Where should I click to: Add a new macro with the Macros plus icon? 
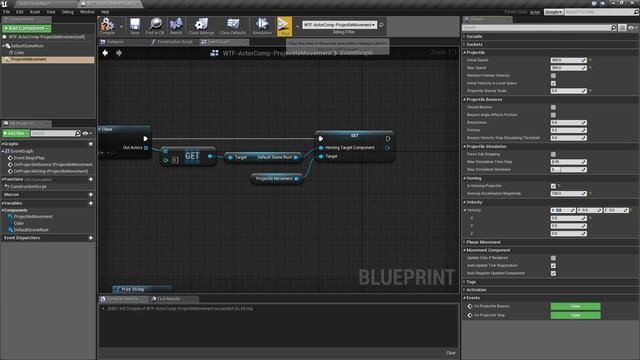pos(91,195)
